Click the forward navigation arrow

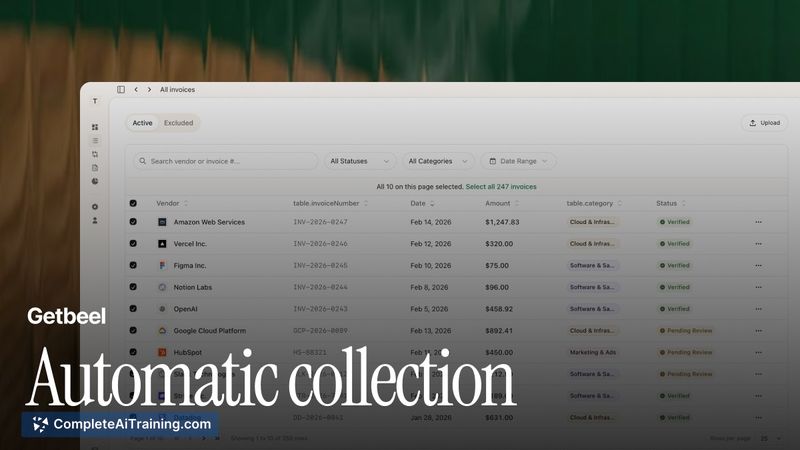[149, 90]
